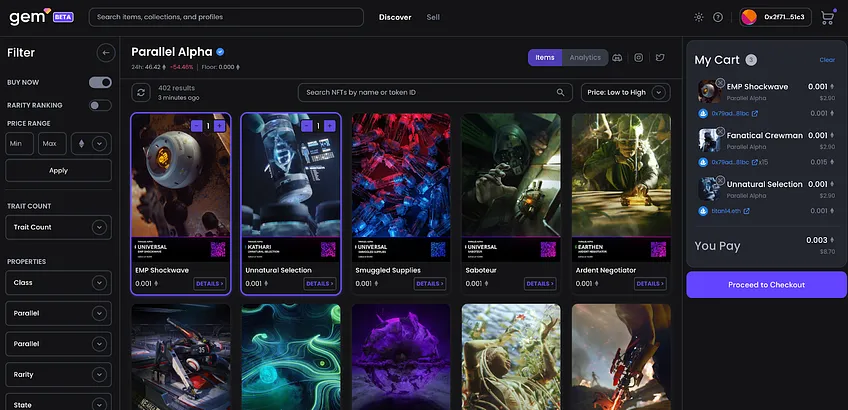Toggle the light/dark theme sun icon
Viewport: 848px width, 410px height.
tap(698, 17)
